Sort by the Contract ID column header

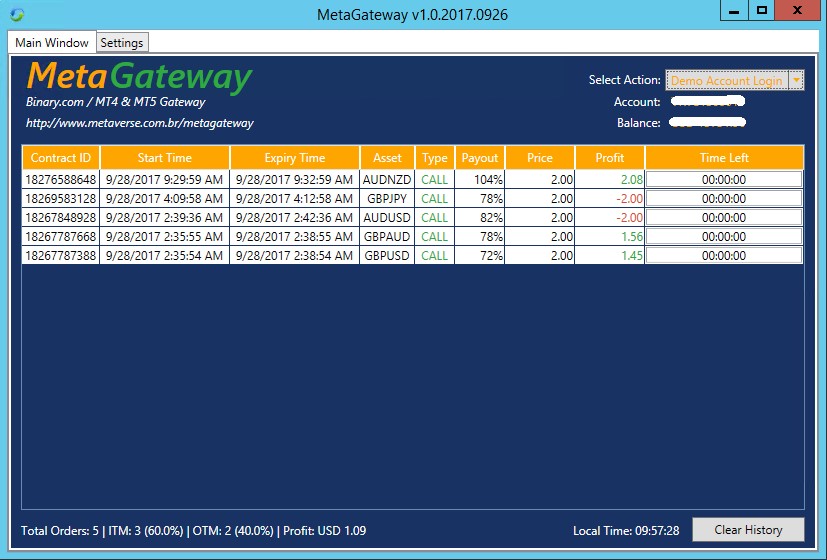pyautogui.click(x=61, y=158)
